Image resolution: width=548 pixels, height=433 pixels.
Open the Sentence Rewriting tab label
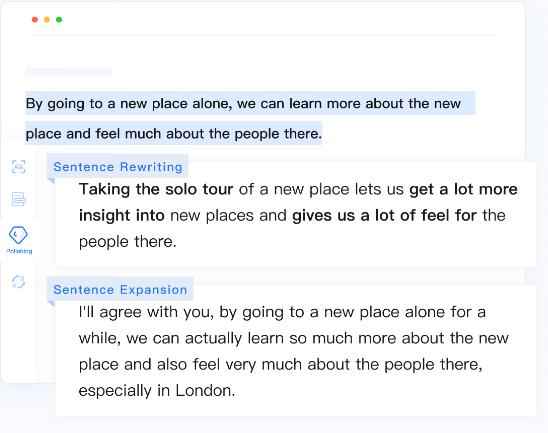[x=118, y=167]
